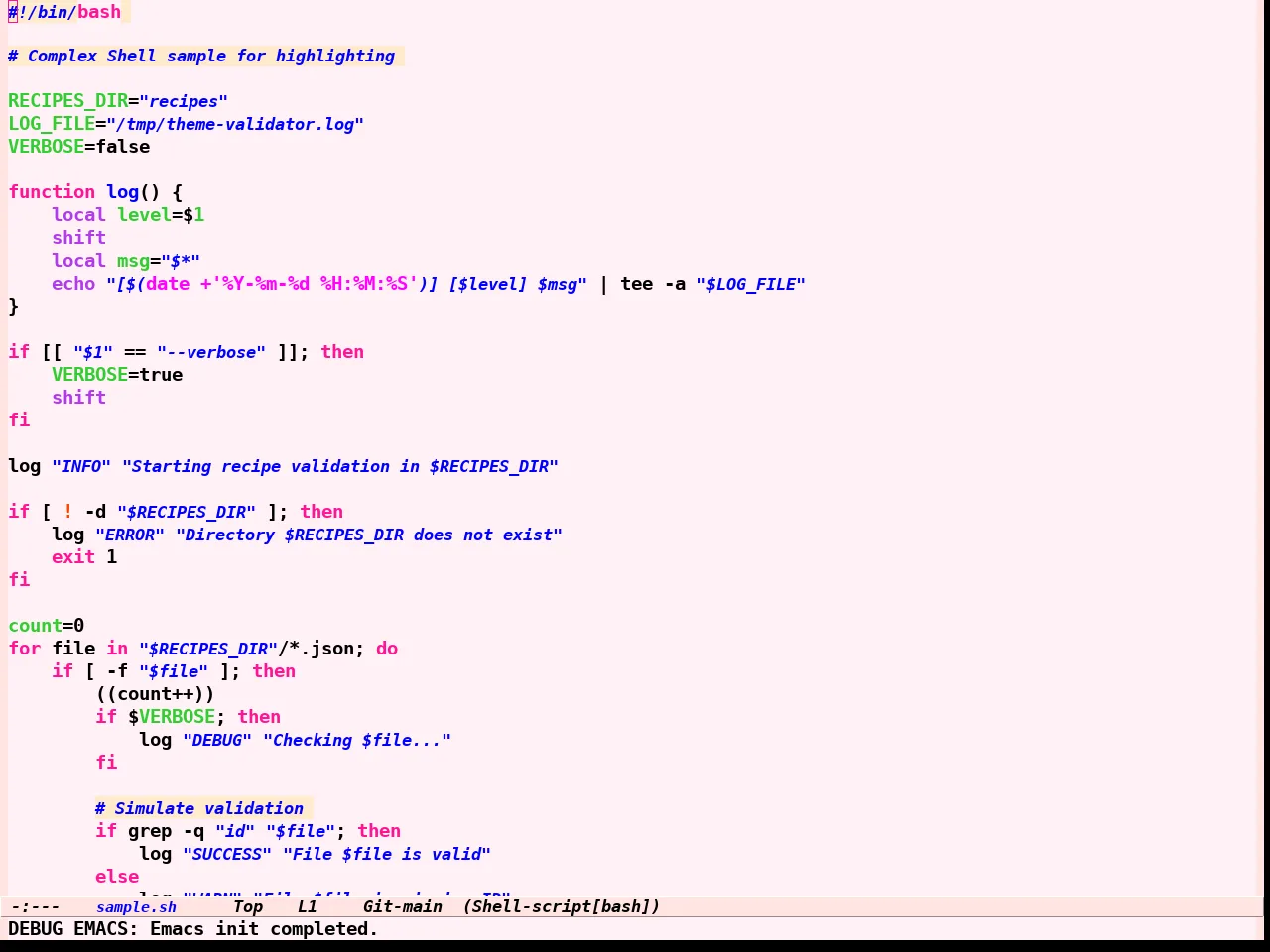The width and height of the screenshot is (1270, 952).
Task: Click the VERBOSE=false line
Action: (x=79, y=147)
